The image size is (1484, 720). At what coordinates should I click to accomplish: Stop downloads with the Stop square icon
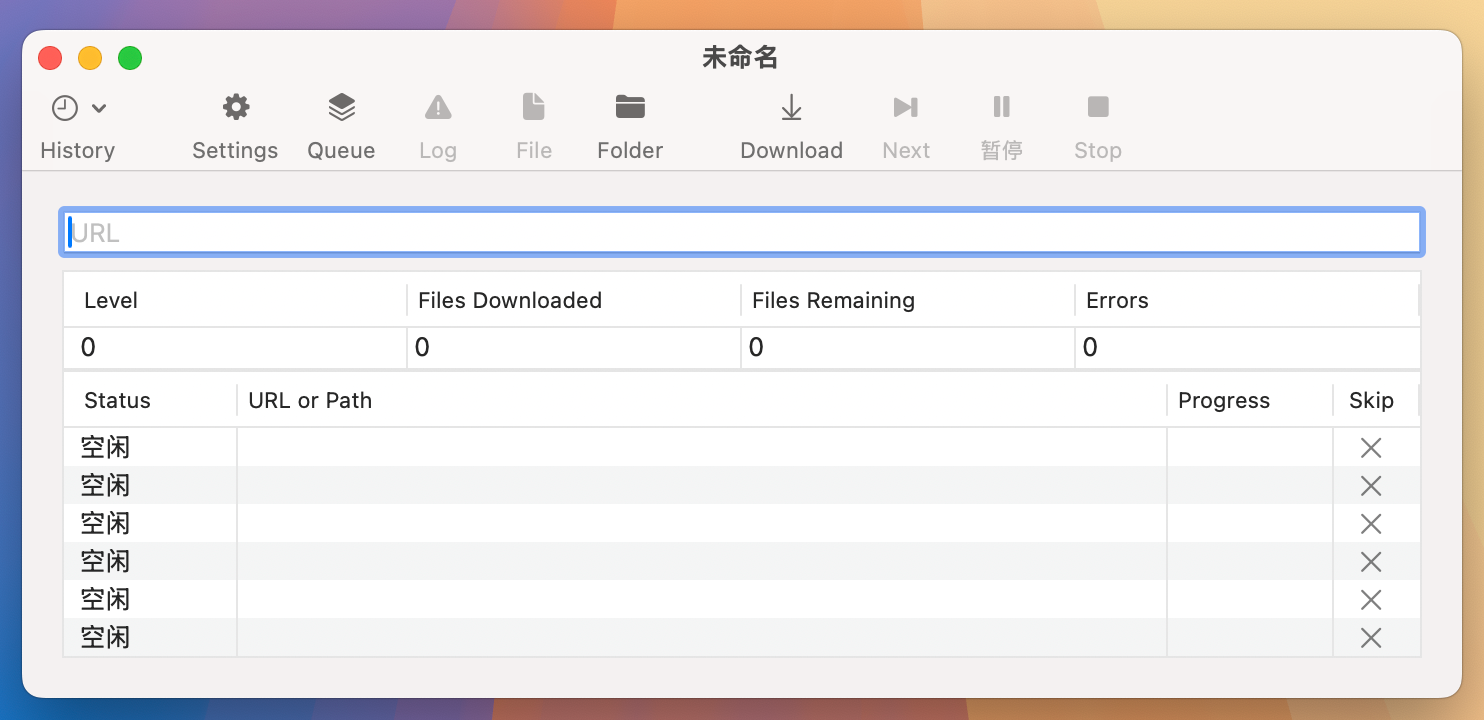[x=1097, y=106]
